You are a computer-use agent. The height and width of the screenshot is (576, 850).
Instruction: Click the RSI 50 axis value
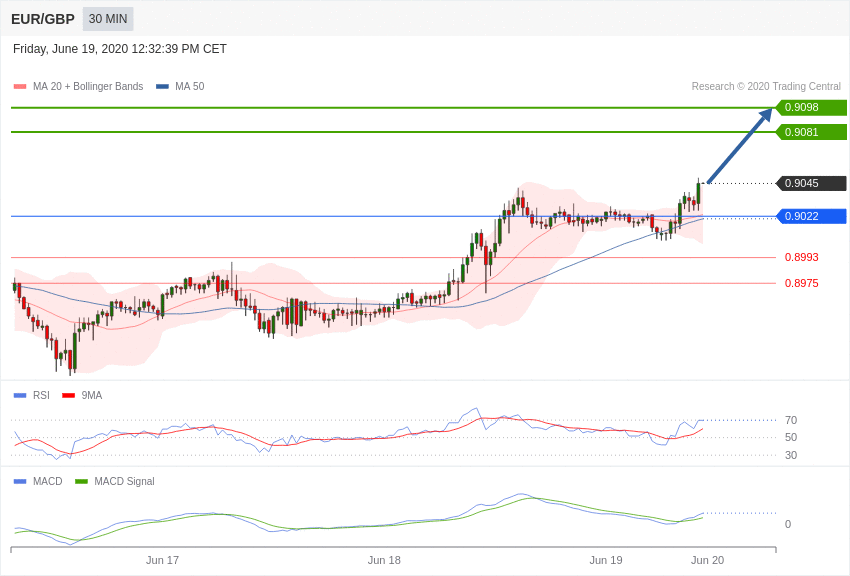click(x=791, y=437)
